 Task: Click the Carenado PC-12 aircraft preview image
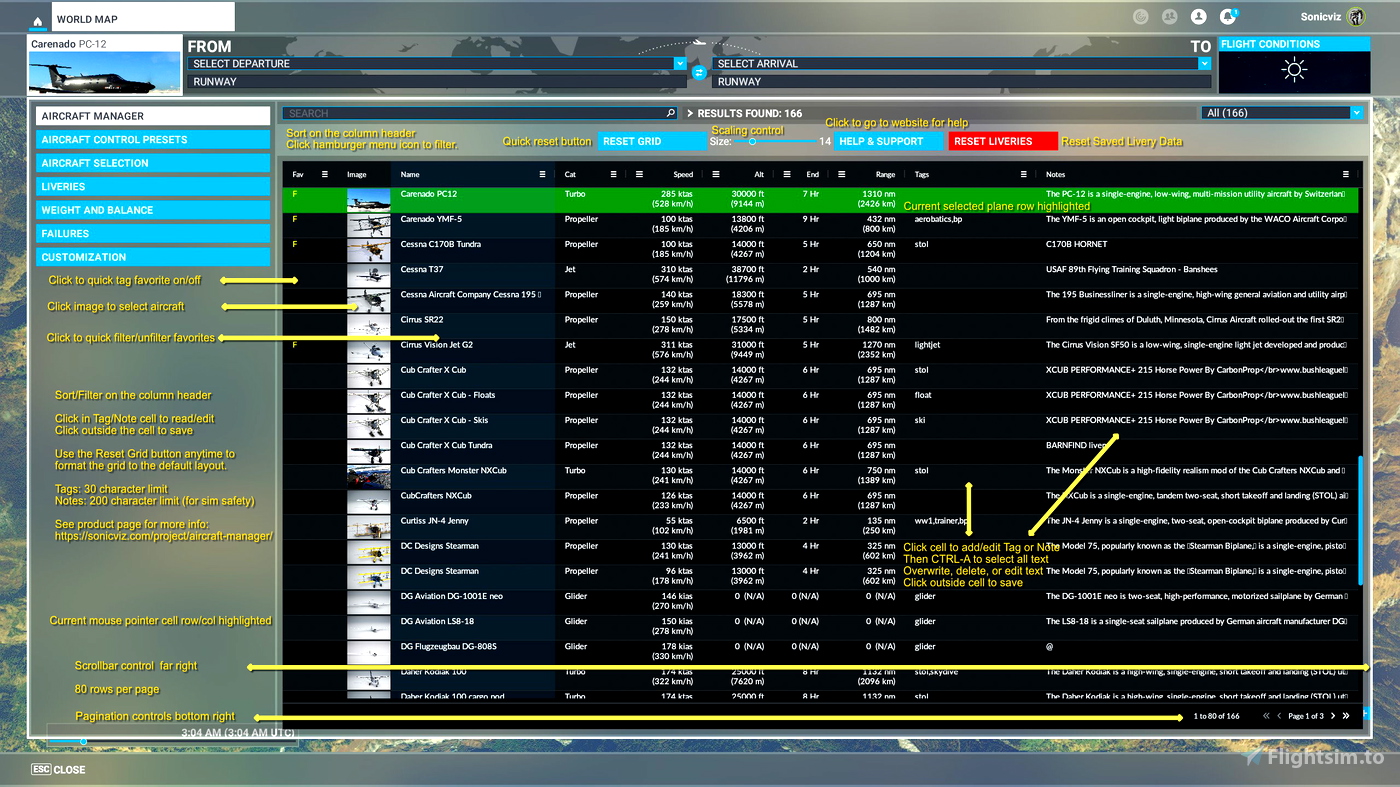[x=104, y=73]
